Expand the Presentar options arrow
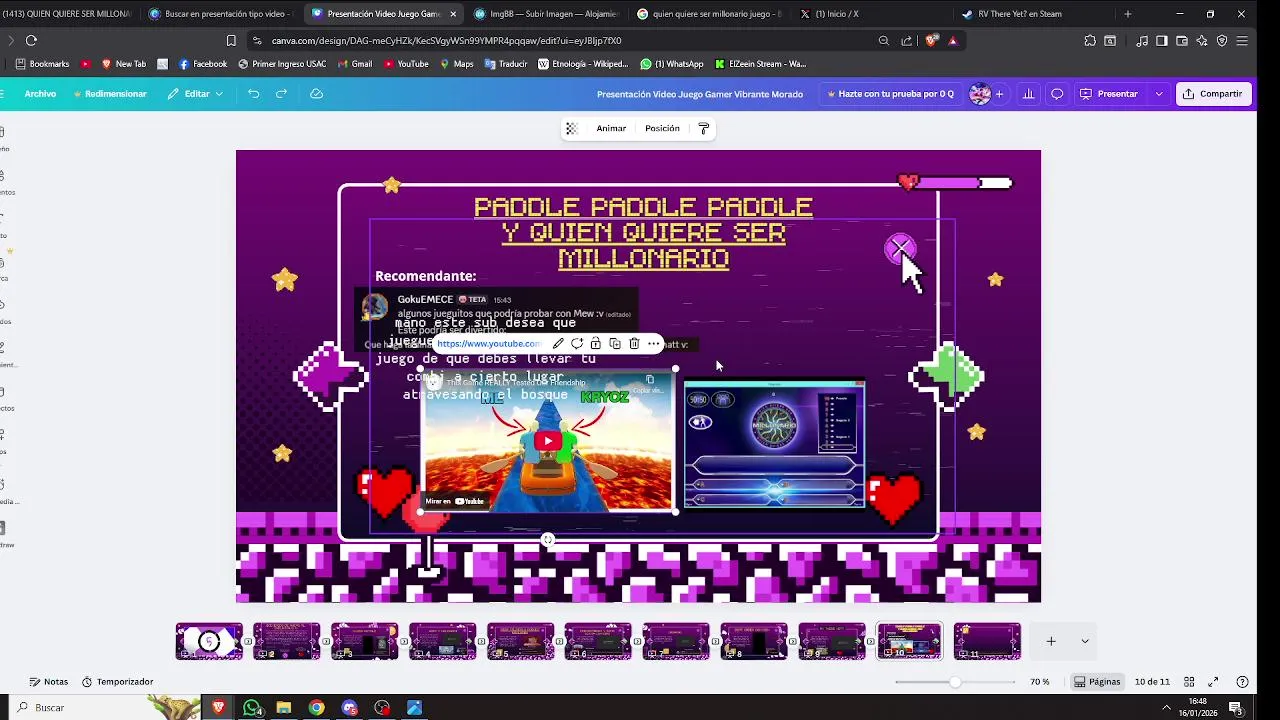1280x720 pixels. (1159, 94)
